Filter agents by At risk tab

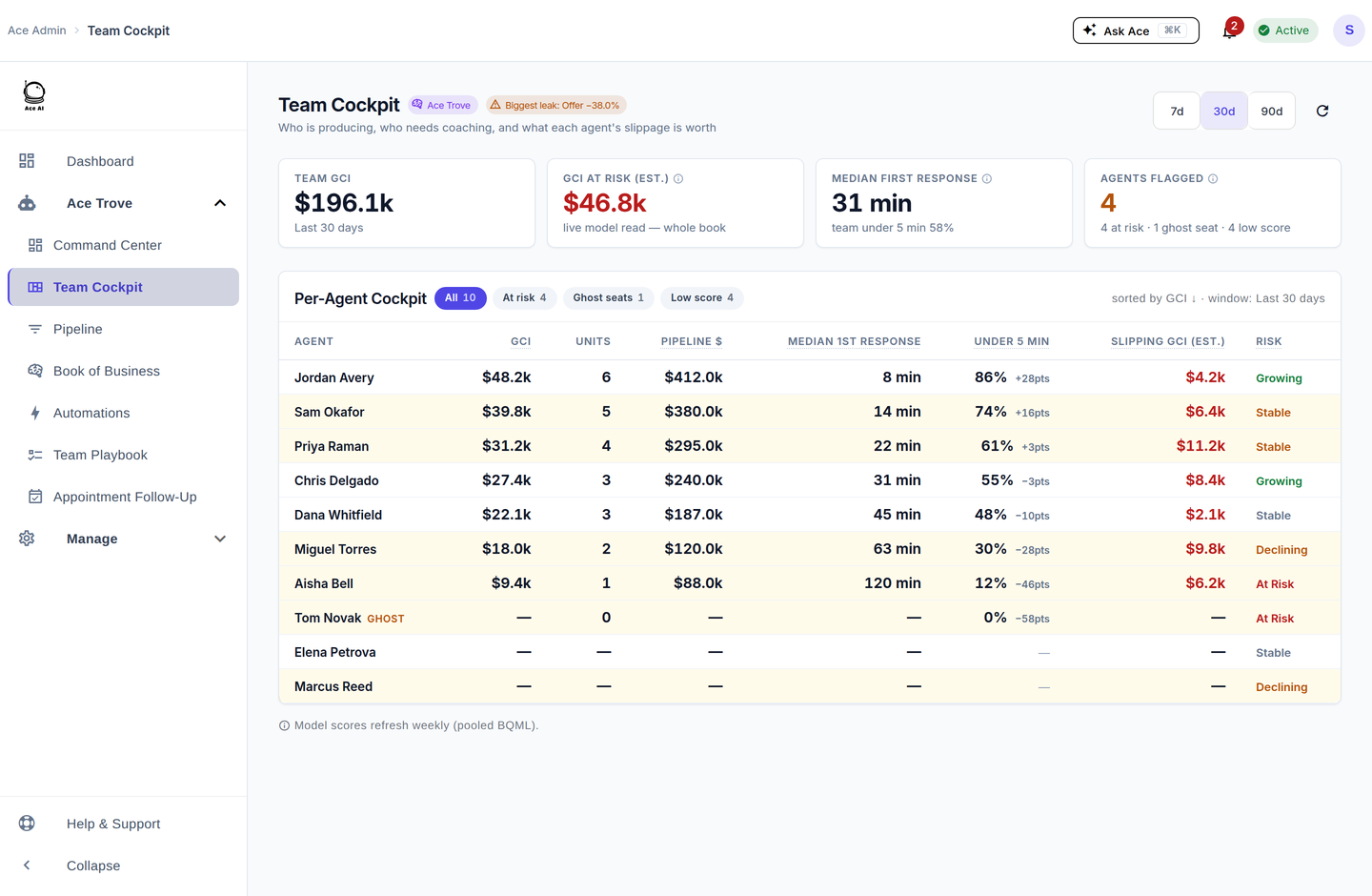click(x=524, y=298)
